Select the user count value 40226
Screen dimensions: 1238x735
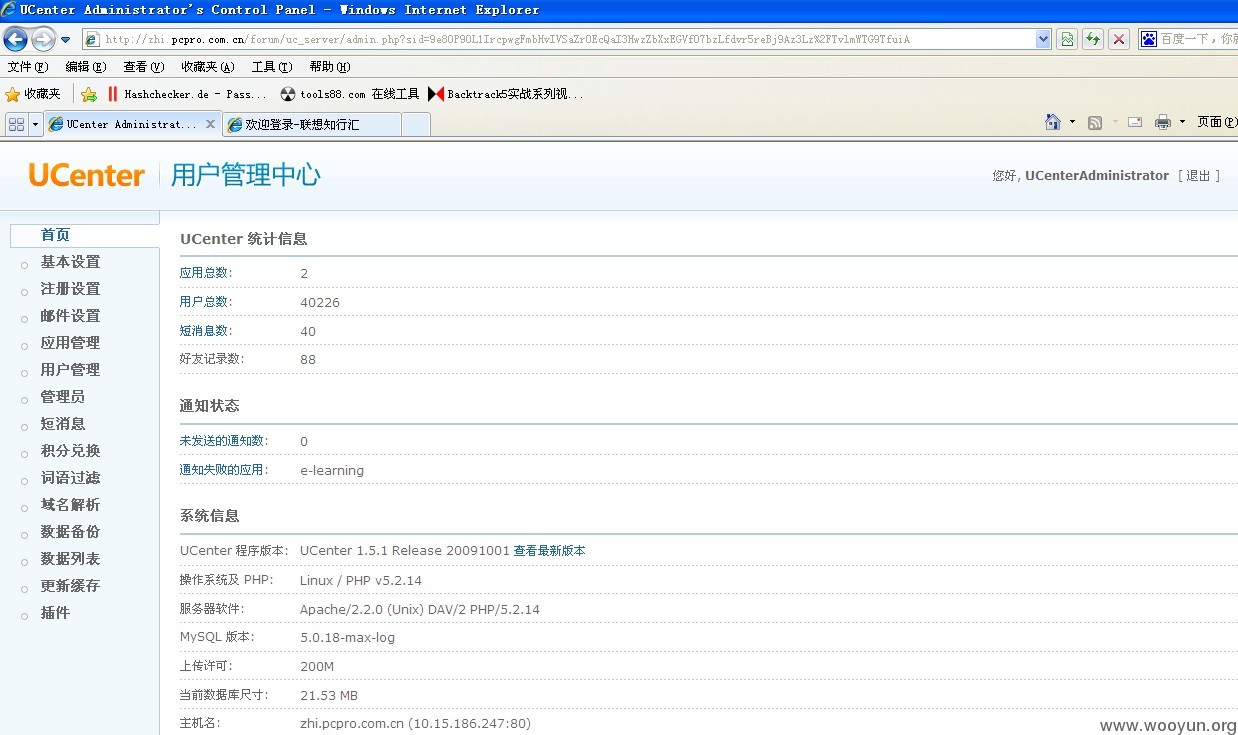pyautogui.click(x=320, y=302)
